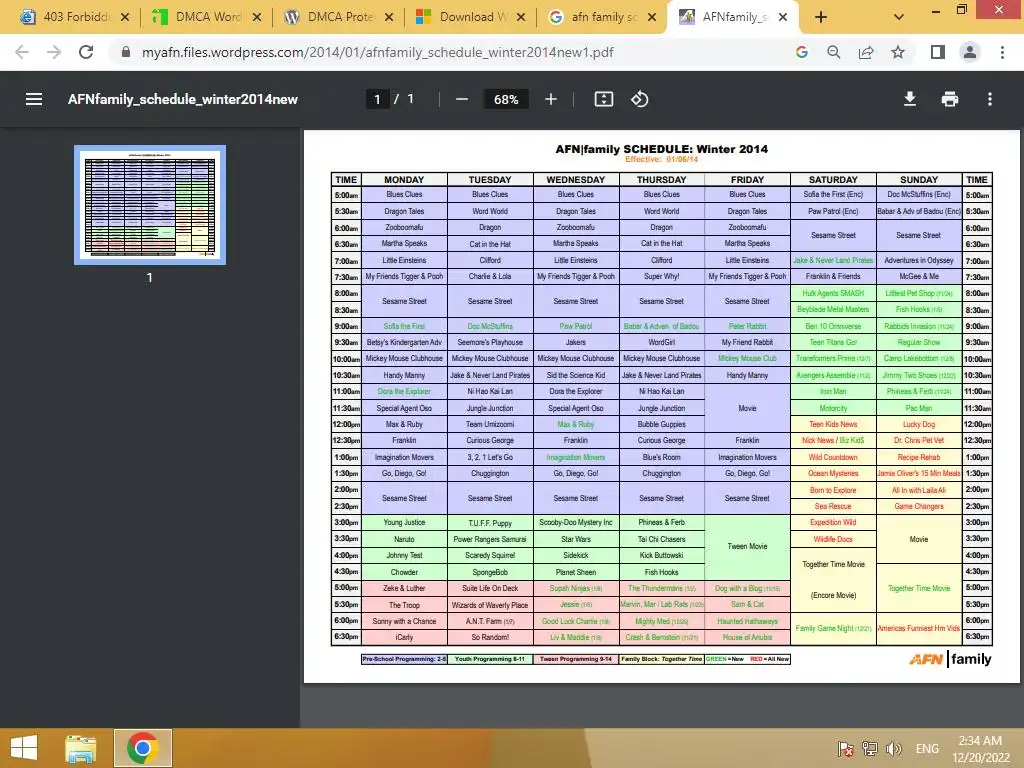The image size is (1024, 768).
Task: Share this page icon
Action: tap(866, 52)
